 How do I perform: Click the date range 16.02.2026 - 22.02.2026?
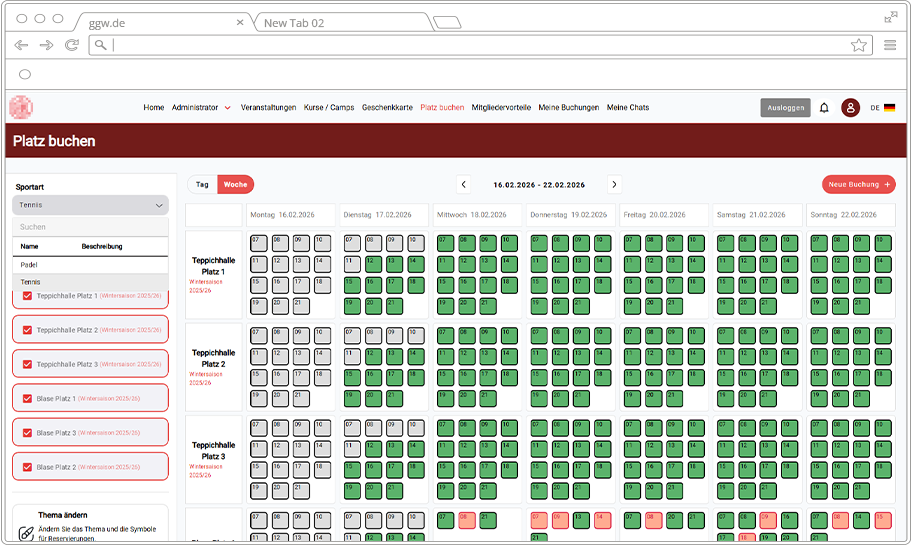pos(539,185)
